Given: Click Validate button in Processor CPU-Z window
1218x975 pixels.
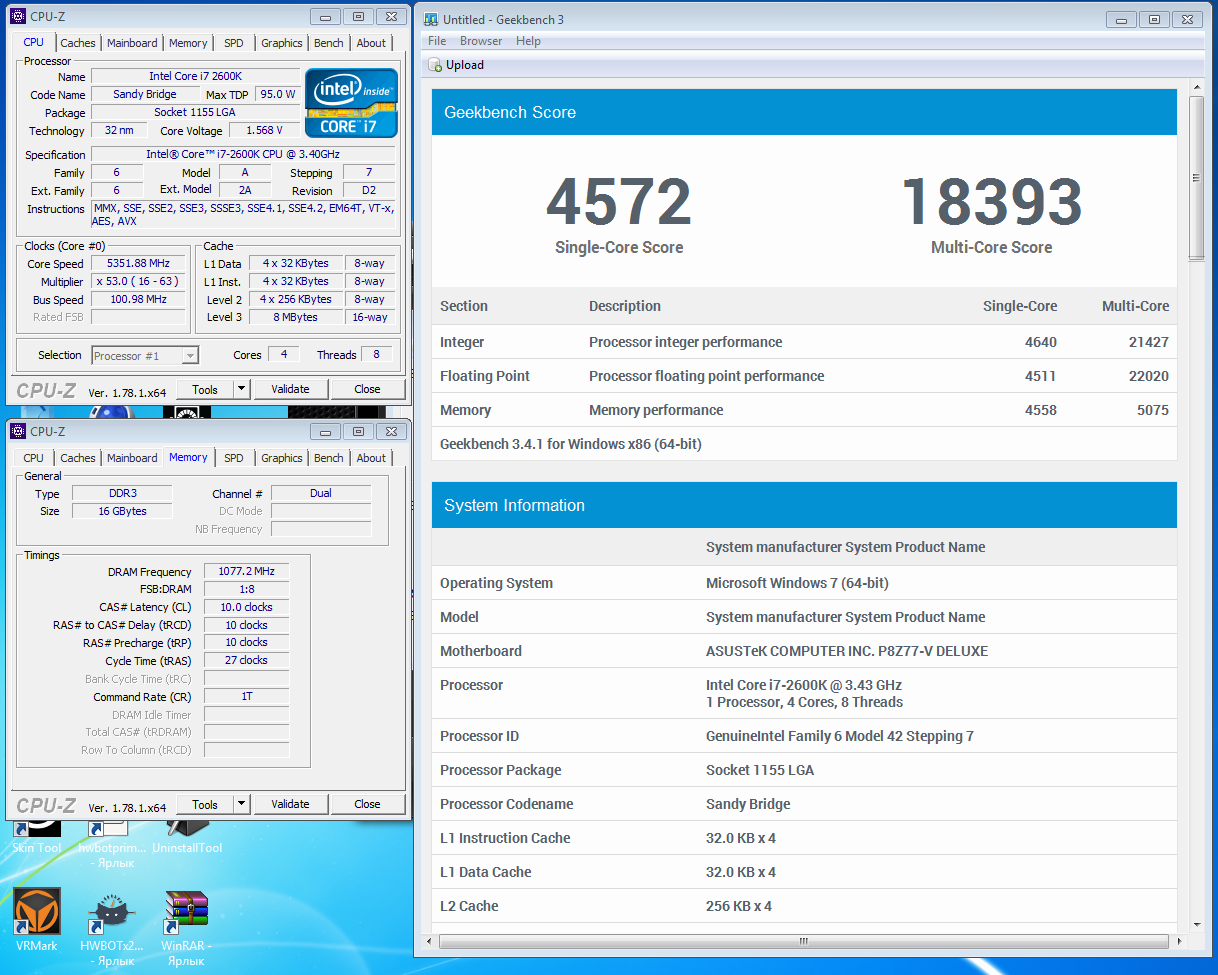Looking at the screenshot, I should click(x=290, y=389).
